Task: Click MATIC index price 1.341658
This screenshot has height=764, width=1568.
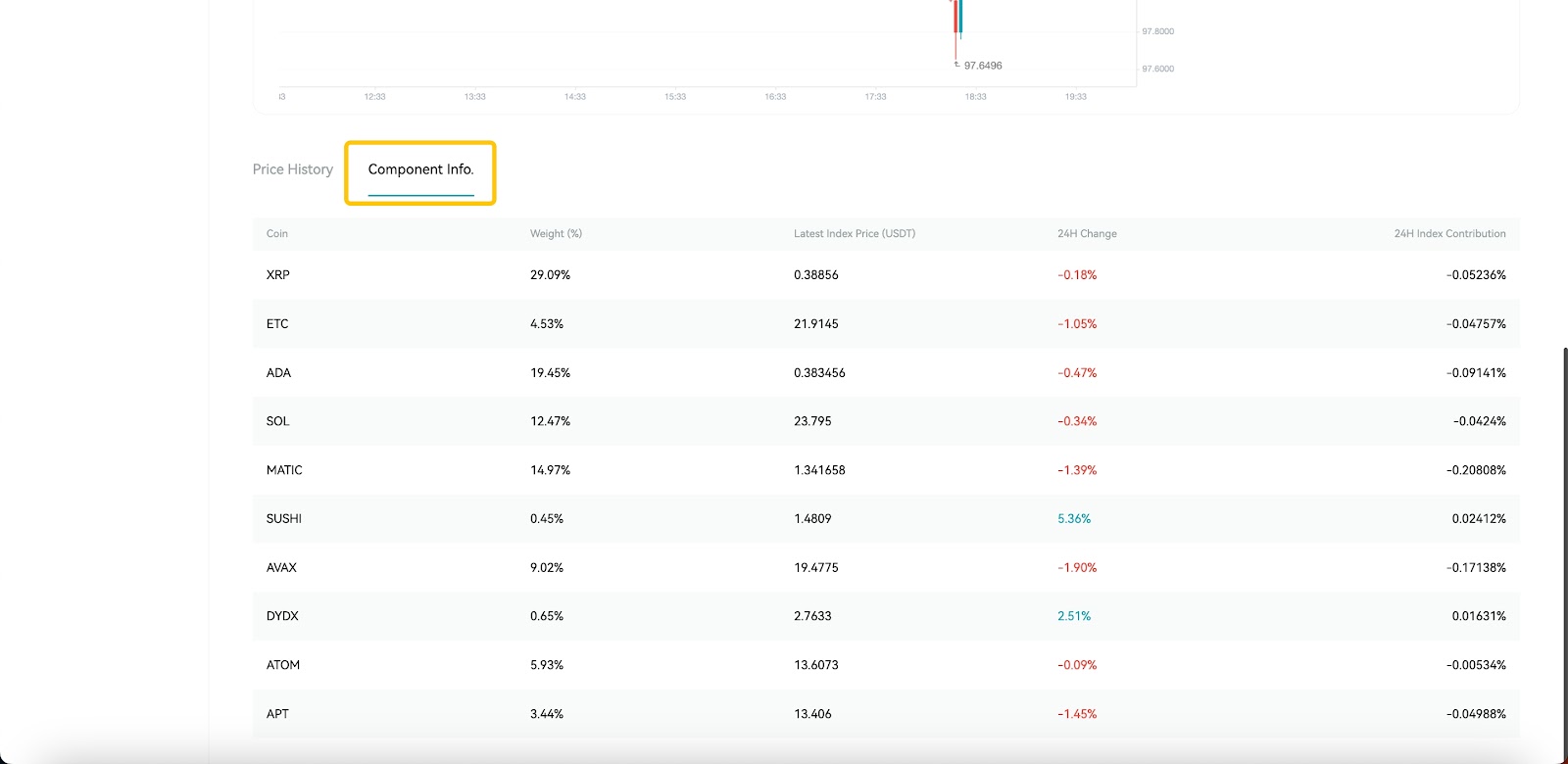Action: pyautogui.click(x=819, y=470)
